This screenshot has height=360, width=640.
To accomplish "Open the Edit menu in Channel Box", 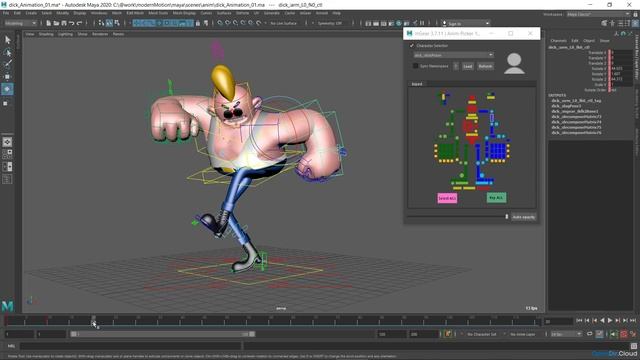I will (575, 41).
